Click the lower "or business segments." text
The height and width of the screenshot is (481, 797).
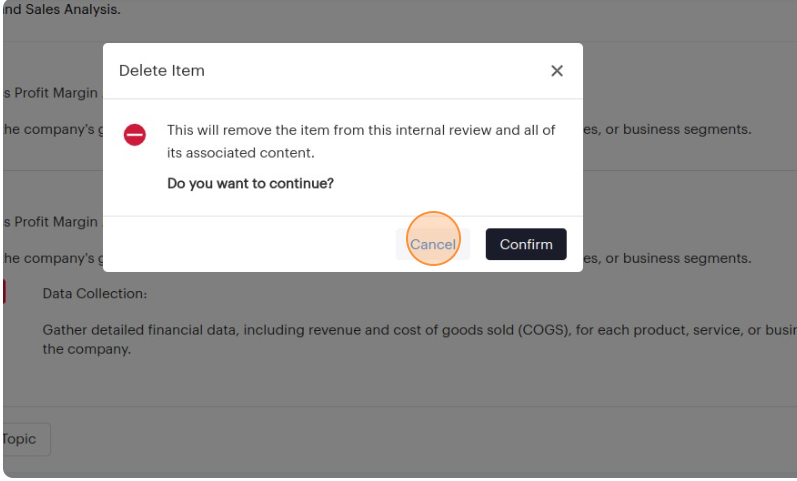point(672,258)
